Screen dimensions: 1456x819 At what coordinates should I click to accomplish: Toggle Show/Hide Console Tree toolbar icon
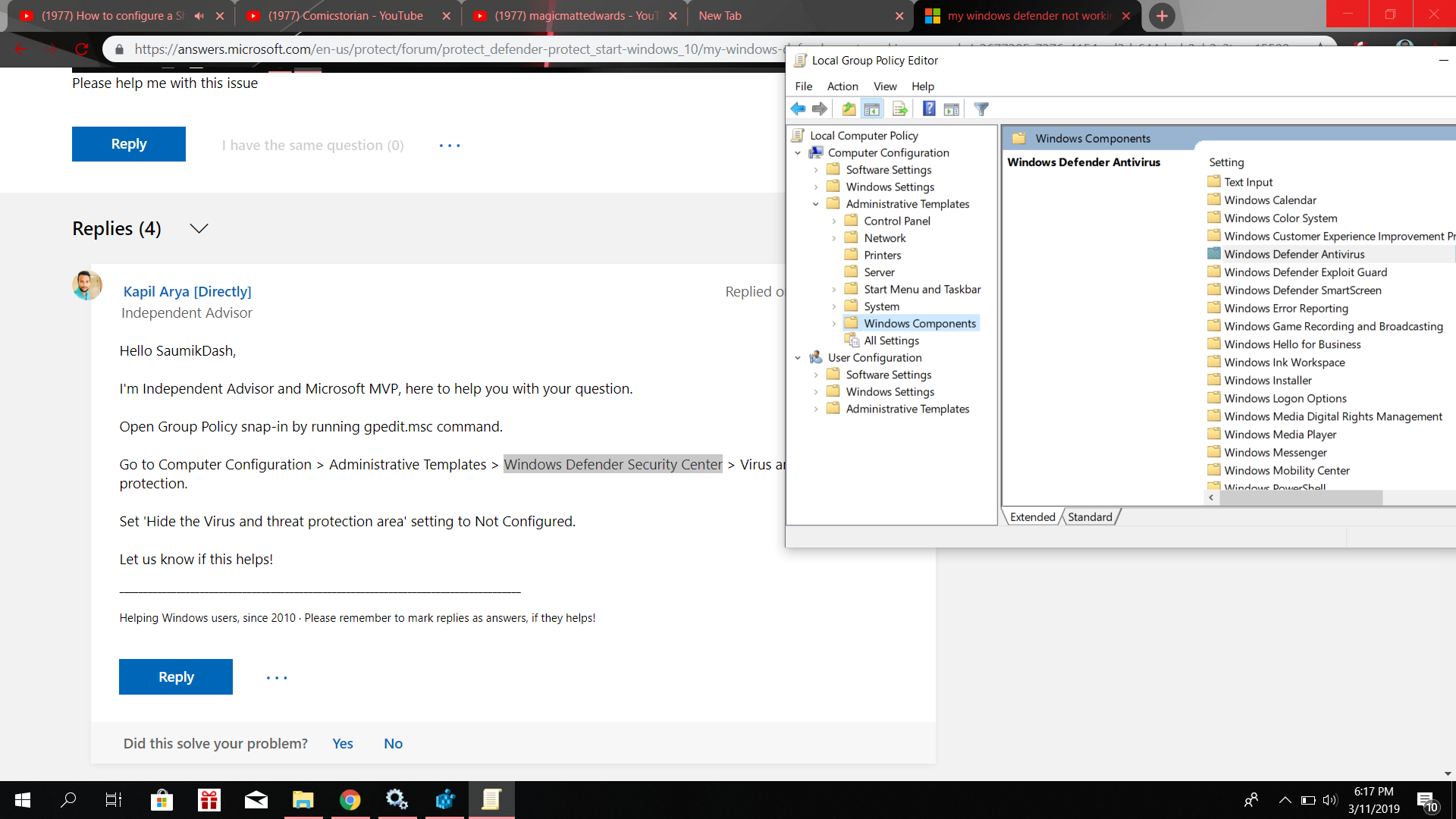pos(872,109)
